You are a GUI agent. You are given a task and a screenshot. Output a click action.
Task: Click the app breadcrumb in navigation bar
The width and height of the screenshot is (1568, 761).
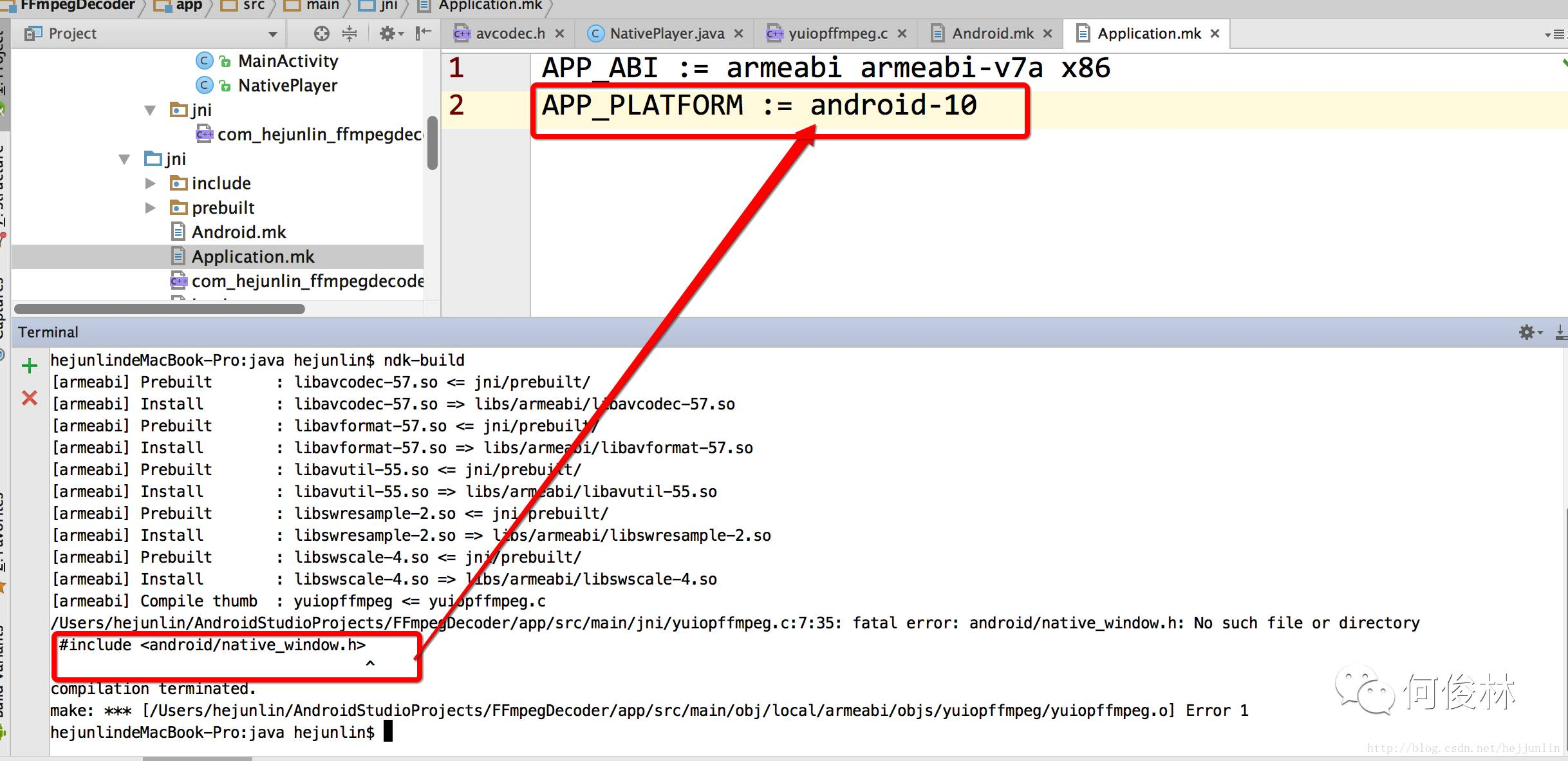tap(189, 6)
